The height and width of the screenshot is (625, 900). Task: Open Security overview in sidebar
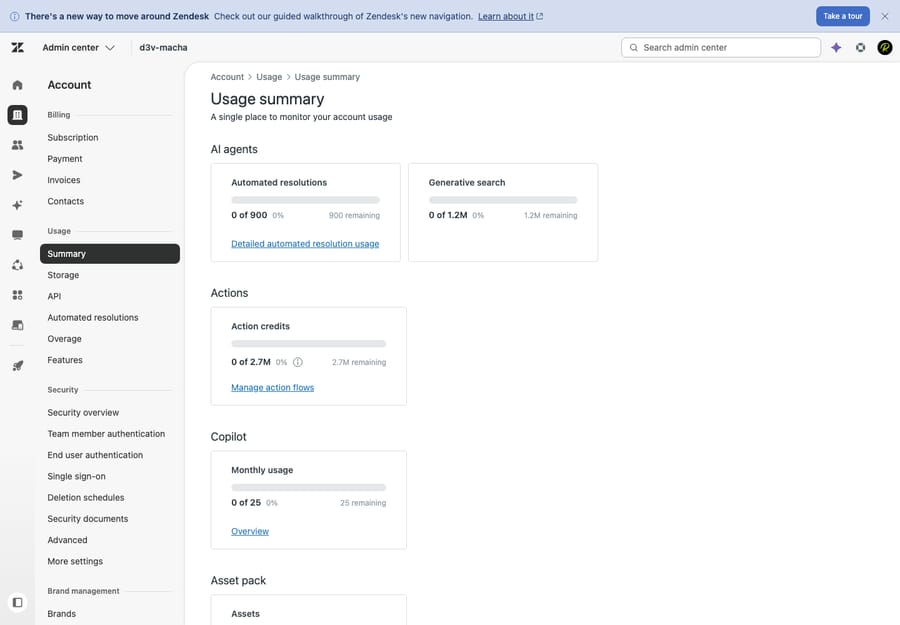pos(83,413)
